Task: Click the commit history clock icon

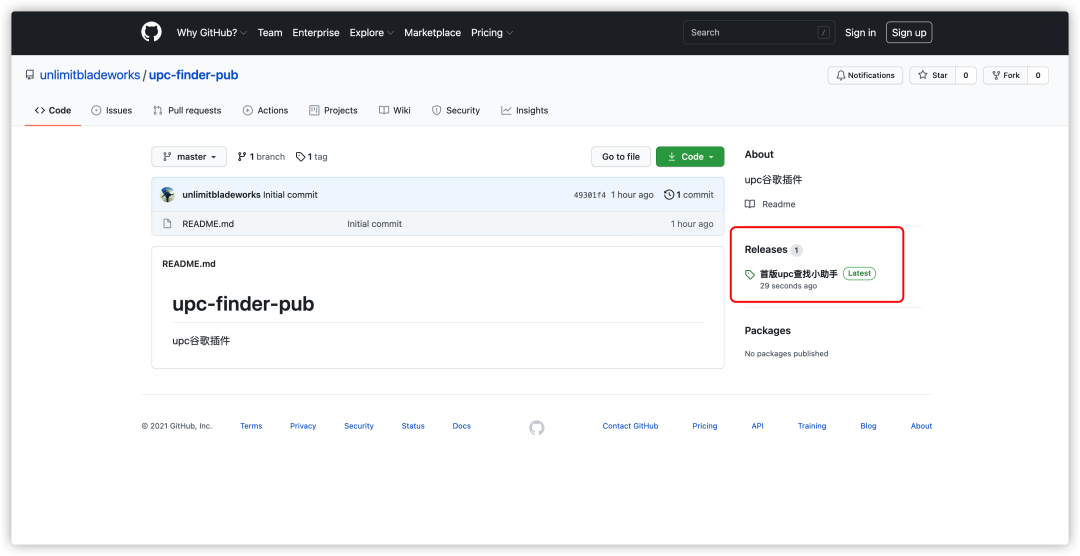Action: tap(669, 195)
